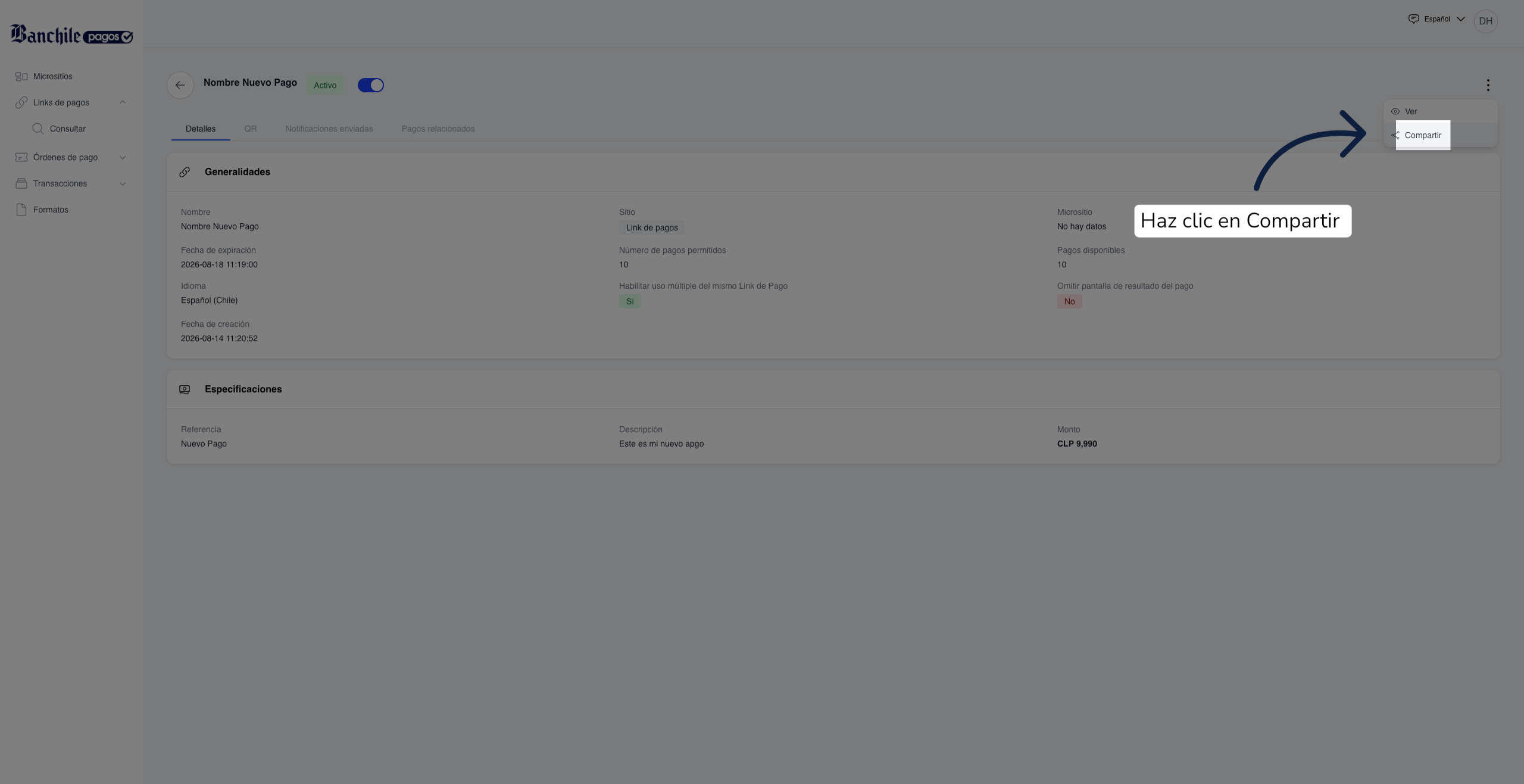1524x784 pixels.
Task: Collapse the Links de pagos section
Action: coord(123,102)
